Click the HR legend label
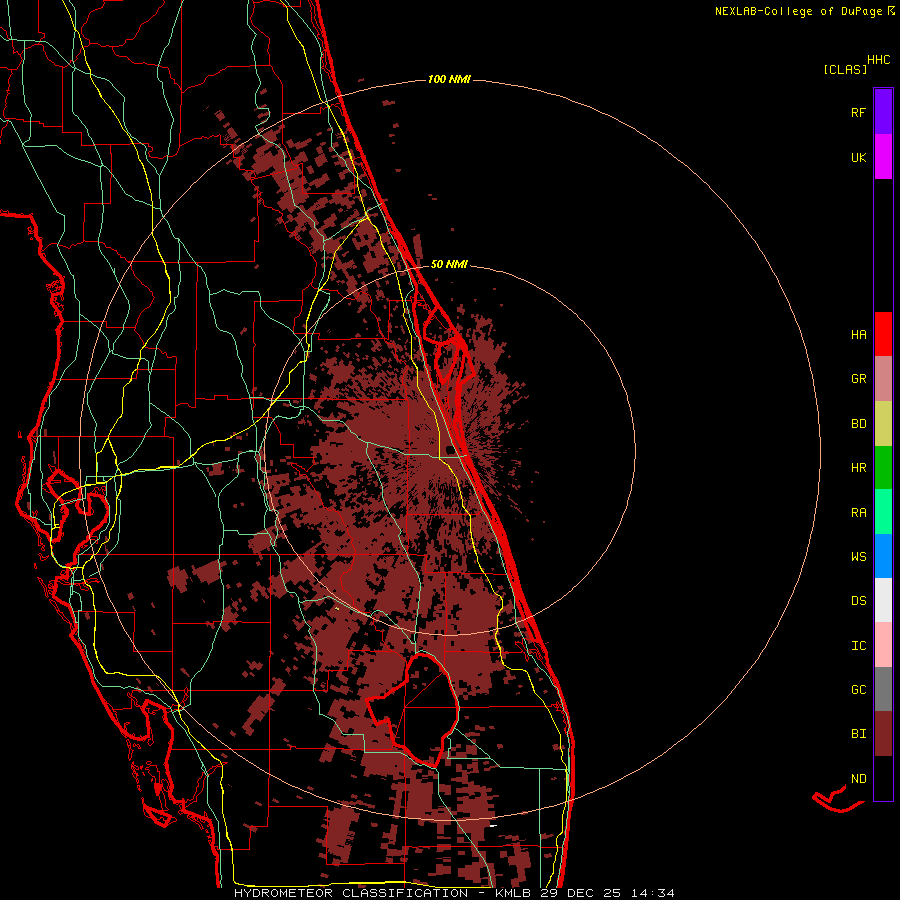Screen dimensions: 900x900 858,468
